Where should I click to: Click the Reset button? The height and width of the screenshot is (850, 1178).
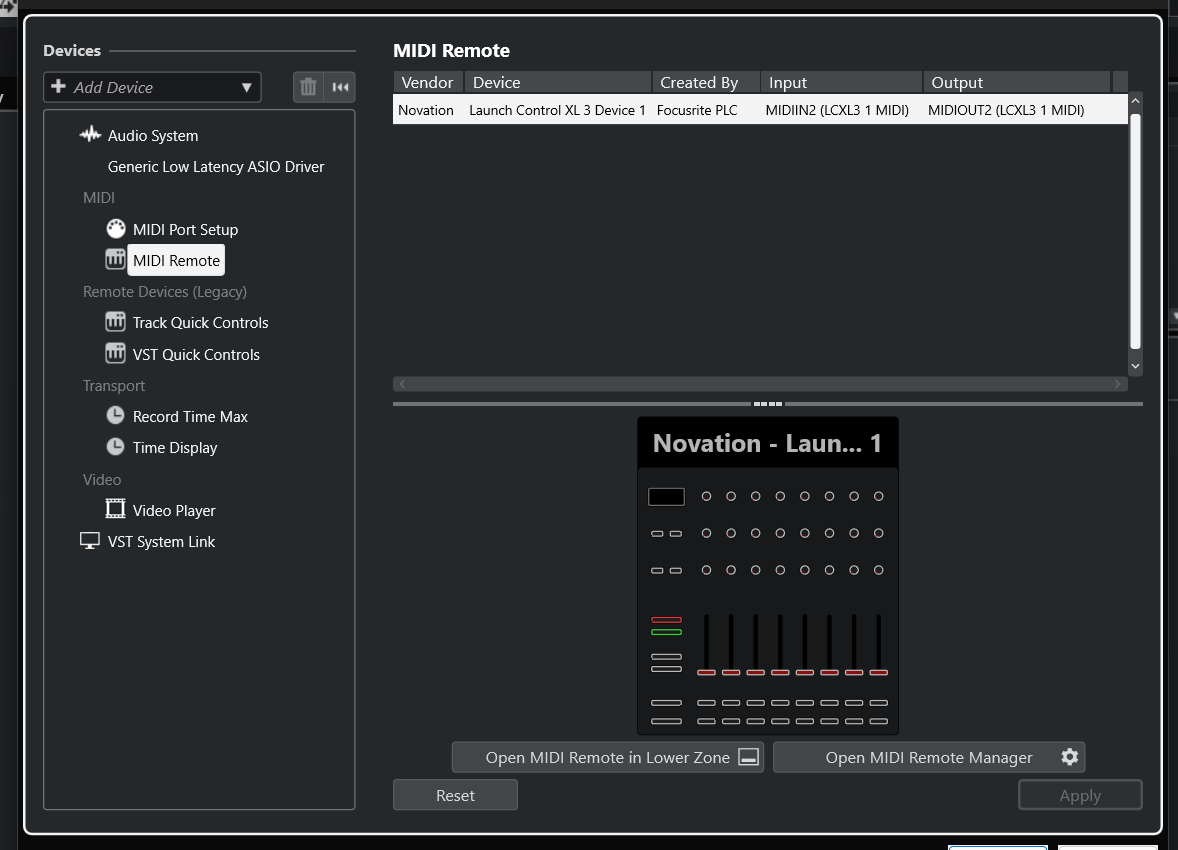pos(455,795)
